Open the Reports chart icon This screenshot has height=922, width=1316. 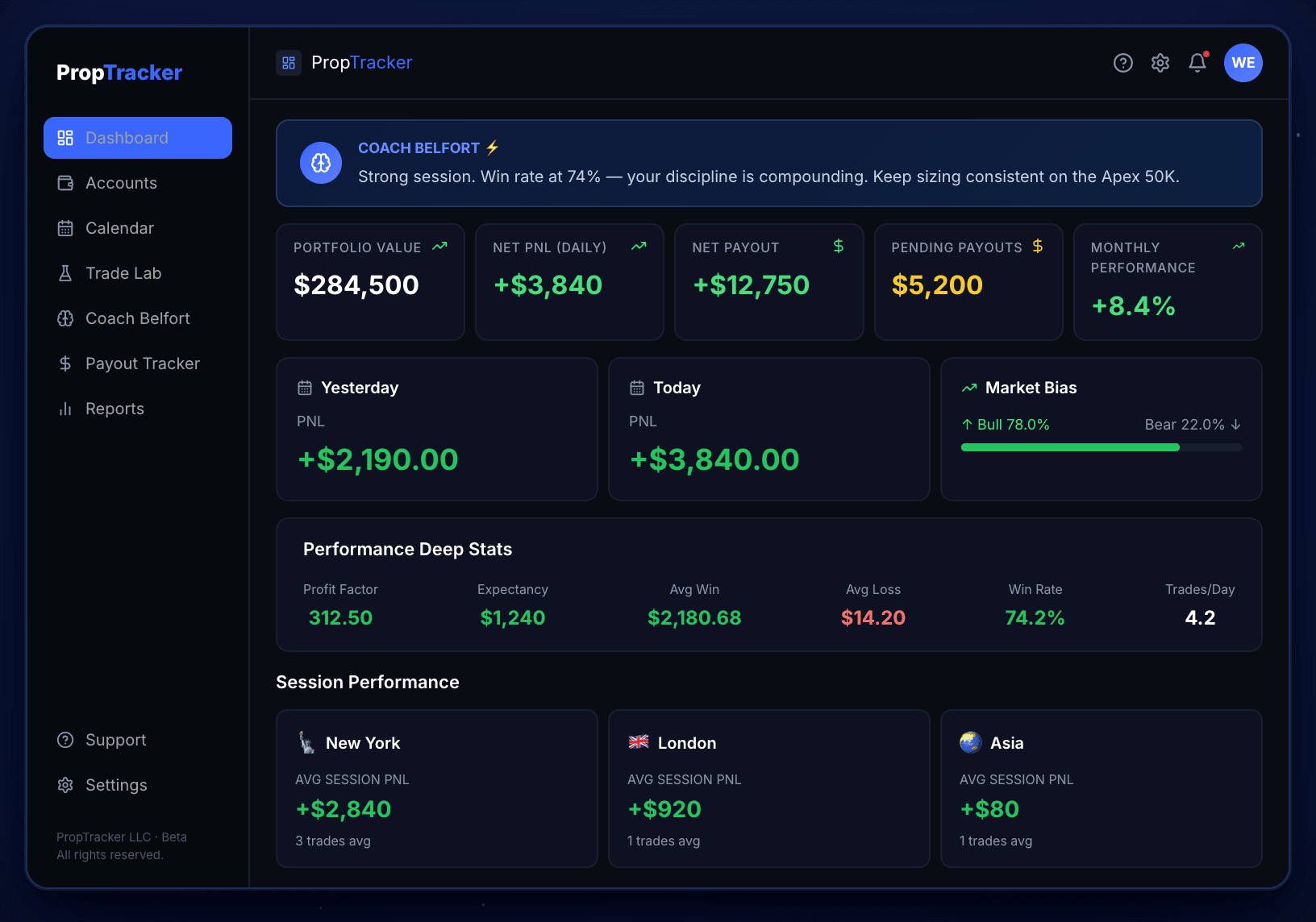65,409
